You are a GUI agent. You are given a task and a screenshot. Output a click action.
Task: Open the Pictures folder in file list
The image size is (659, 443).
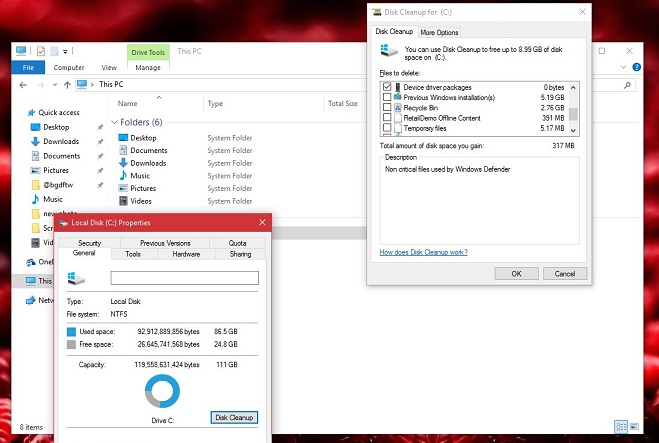click(143, 188)
